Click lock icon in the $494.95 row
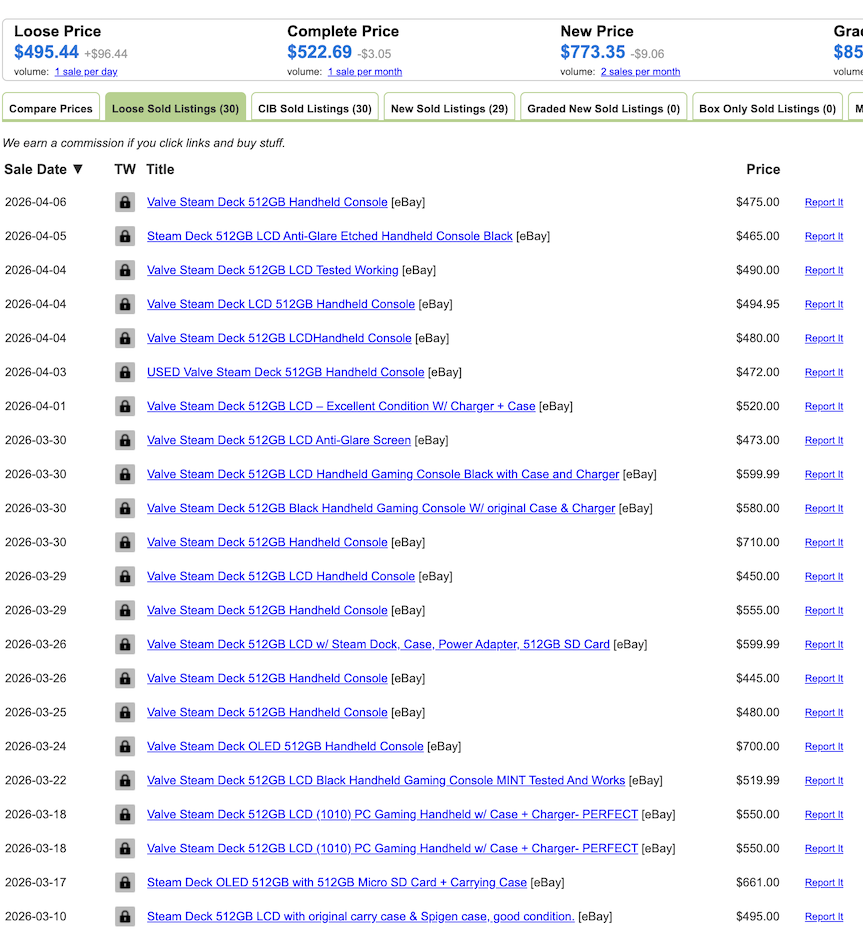The image size is (863, 934). 124,304
